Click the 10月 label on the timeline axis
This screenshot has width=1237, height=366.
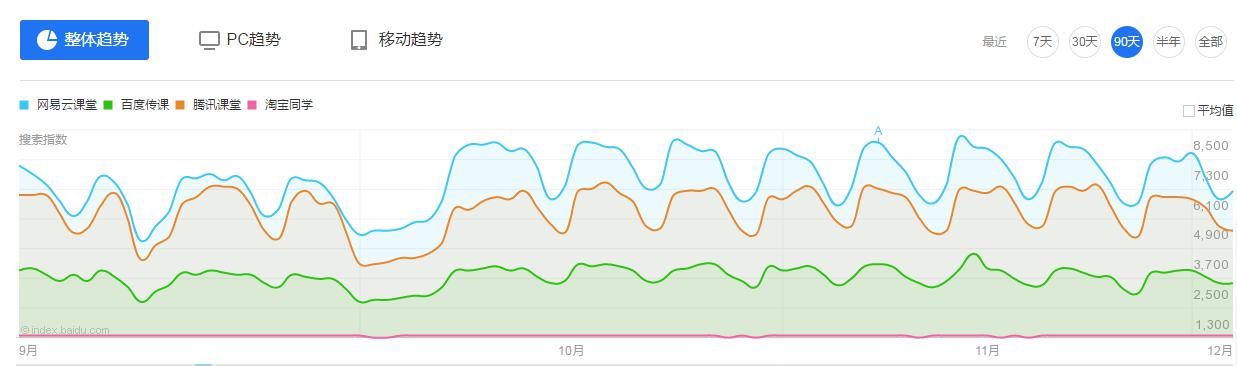tap(571, 351)
